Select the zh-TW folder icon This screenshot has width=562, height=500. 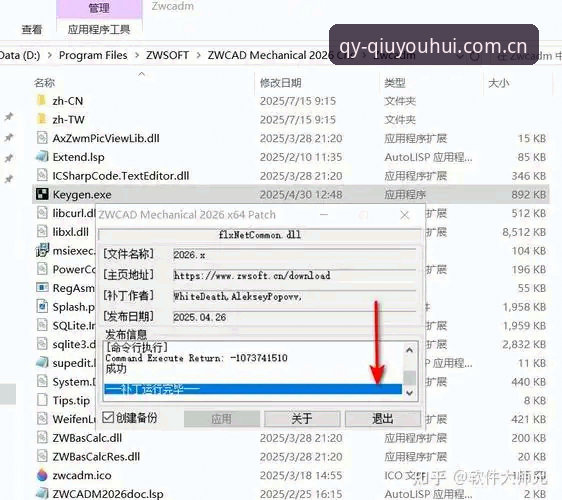point(42,119)
